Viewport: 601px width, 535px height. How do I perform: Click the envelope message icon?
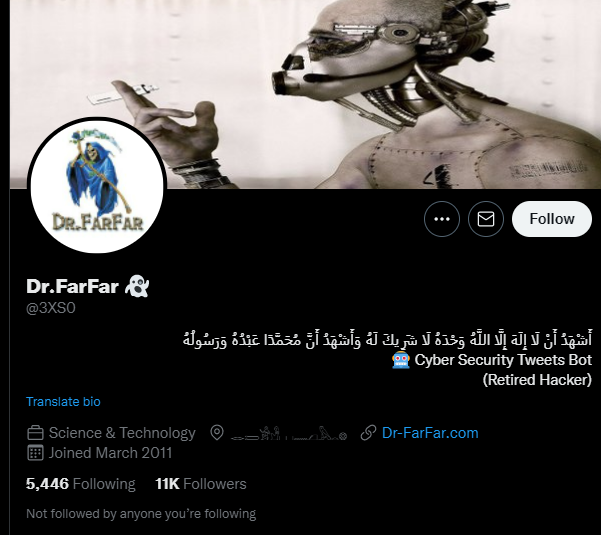[486, 219]
